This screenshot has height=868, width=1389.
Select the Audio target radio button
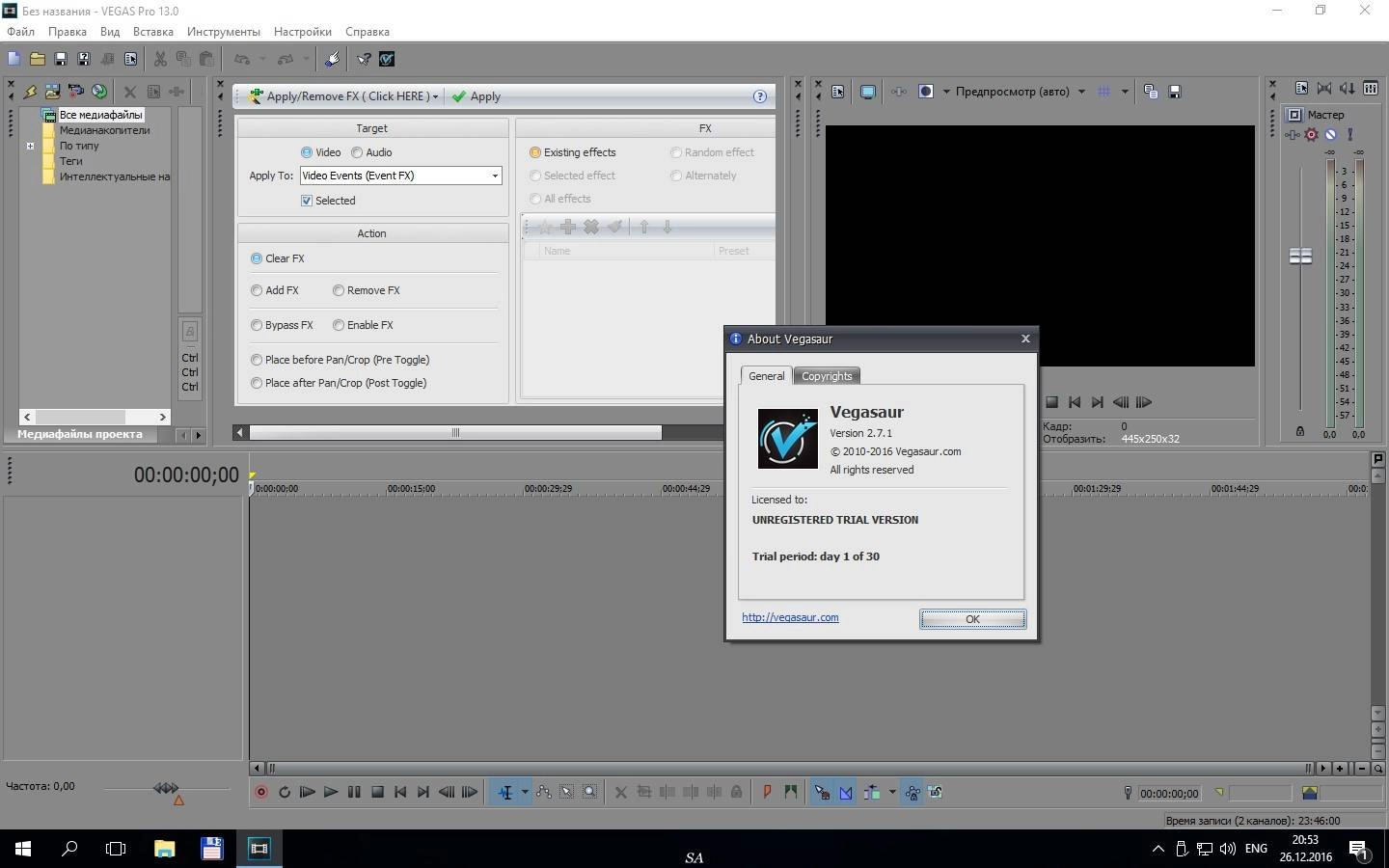(x=371, y=152)
